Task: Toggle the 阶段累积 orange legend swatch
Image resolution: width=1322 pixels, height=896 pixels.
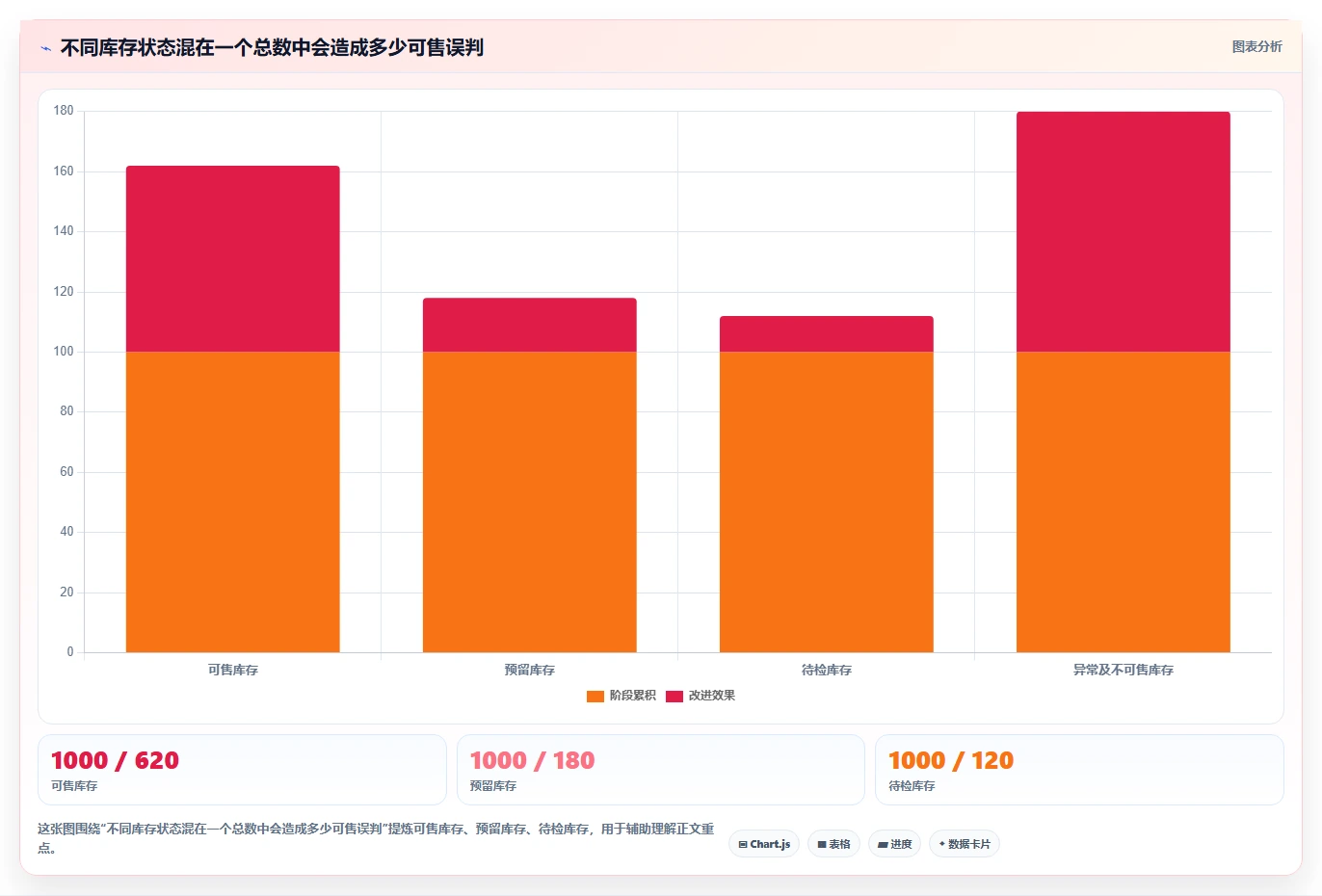Action: 595,696
